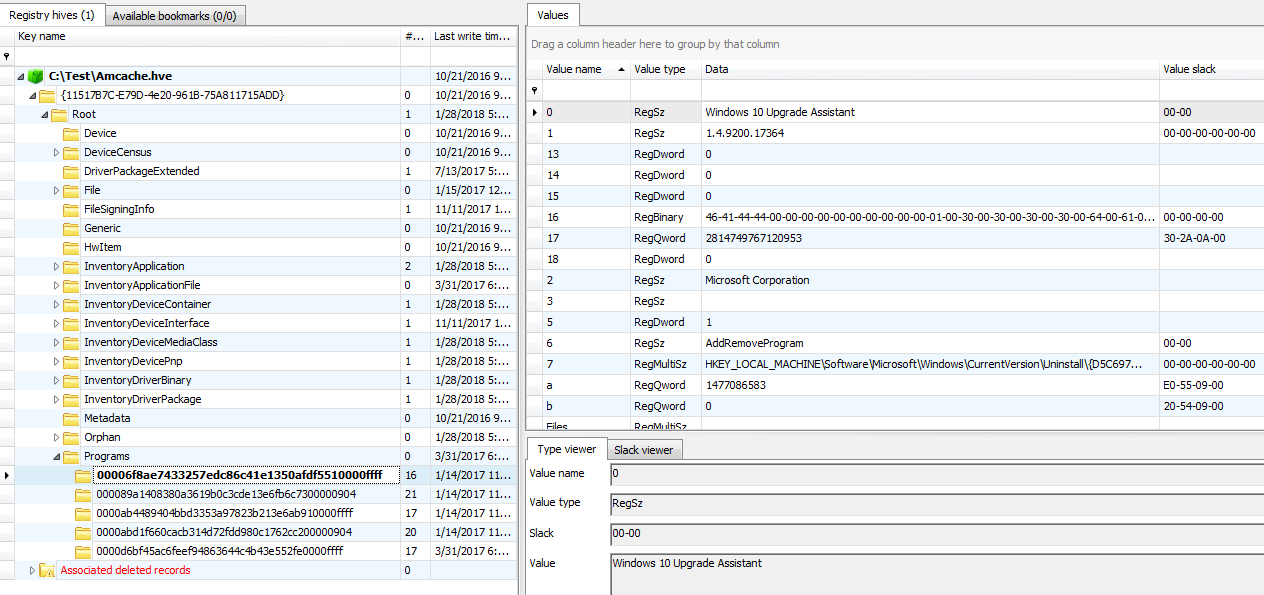Expand the InventoryApplication node
Viewport: 1264px width, 595px height.
point(56,266)
